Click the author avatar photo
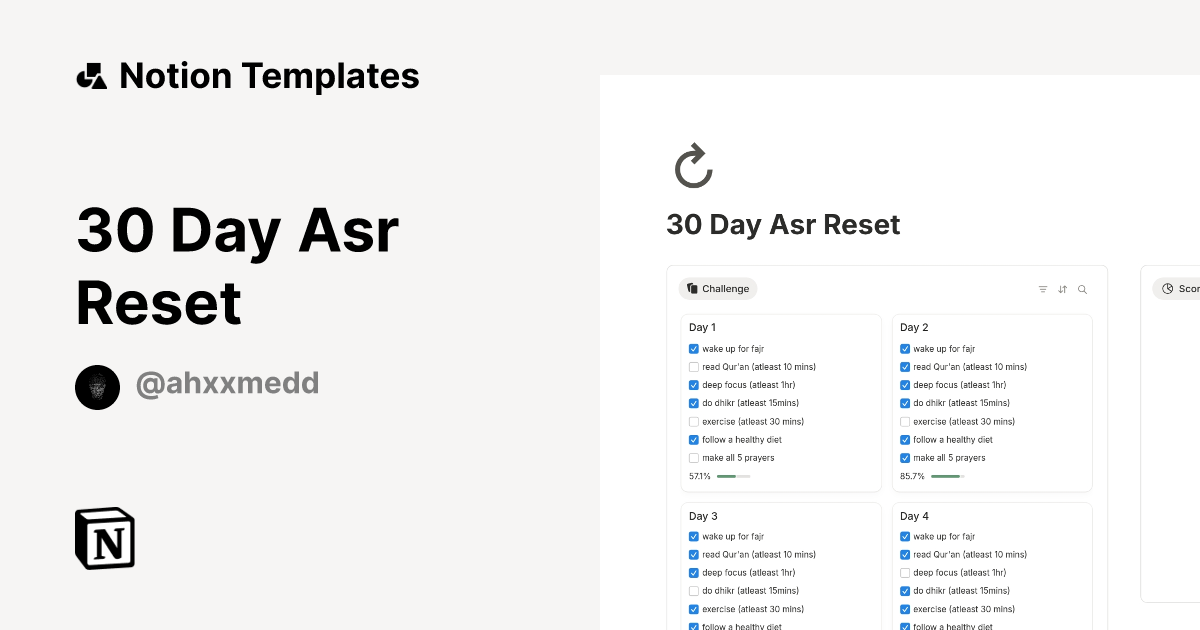 [x=97, y=387]
